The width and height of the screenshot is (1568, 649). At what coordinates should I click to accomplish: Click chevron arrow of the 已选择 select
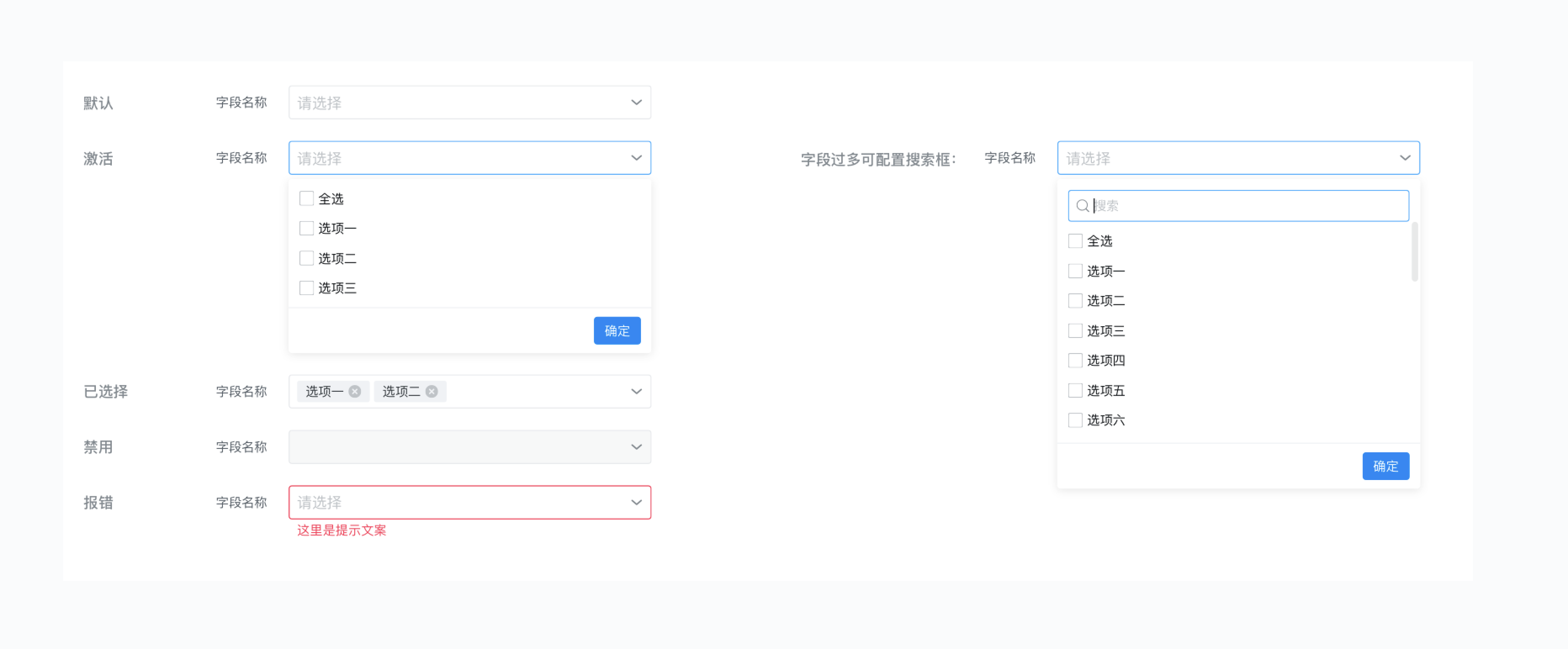(636, 391)
